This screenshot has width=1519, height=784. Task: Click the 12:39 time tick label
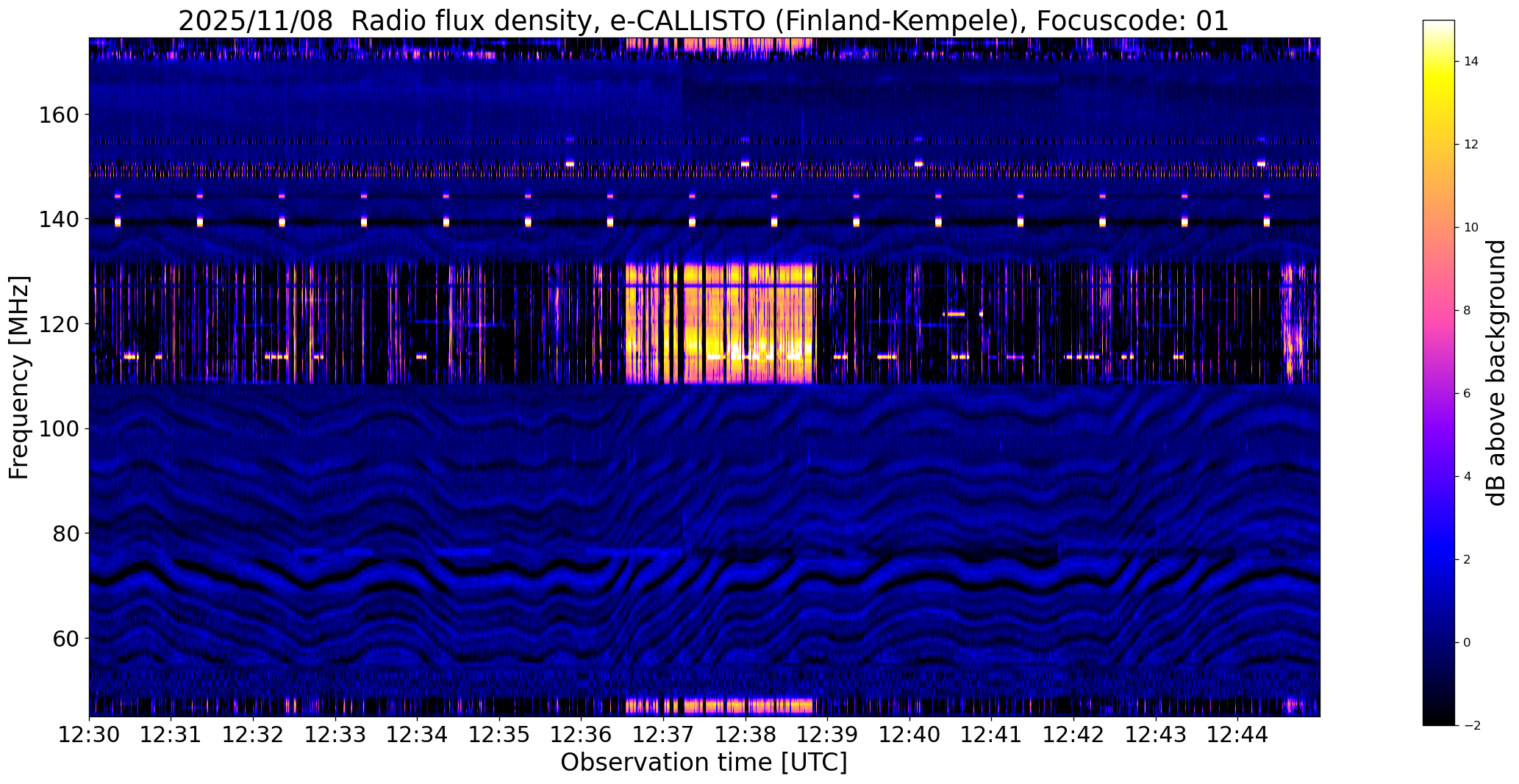coord(827,734)
